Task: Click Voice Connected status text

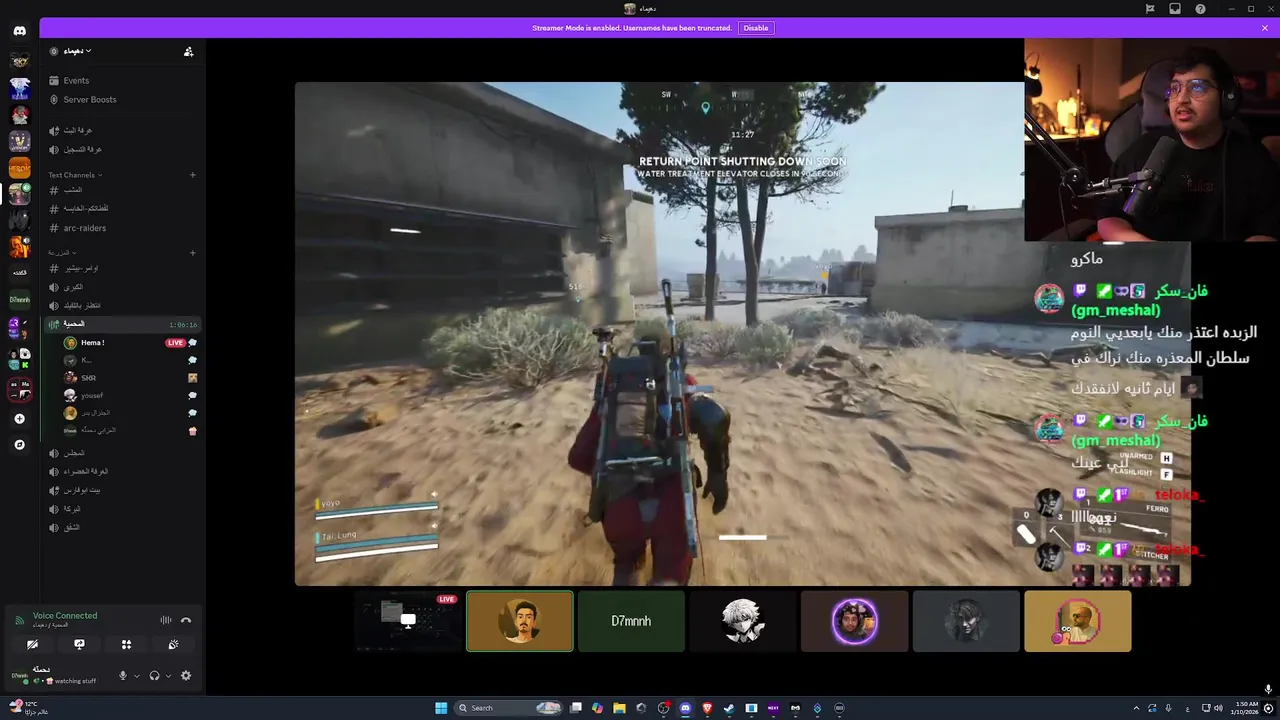Action: 65,616
